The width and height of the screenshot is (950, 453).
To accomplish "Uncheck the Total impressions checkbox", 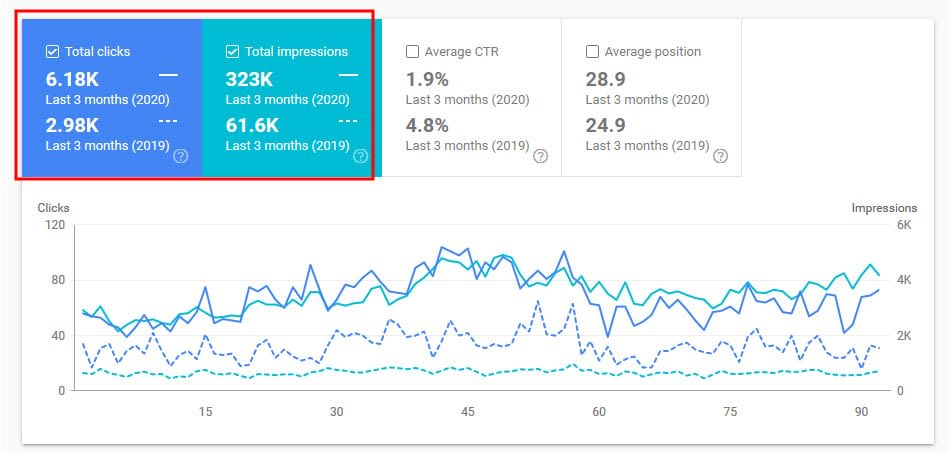I will (232, 51).
